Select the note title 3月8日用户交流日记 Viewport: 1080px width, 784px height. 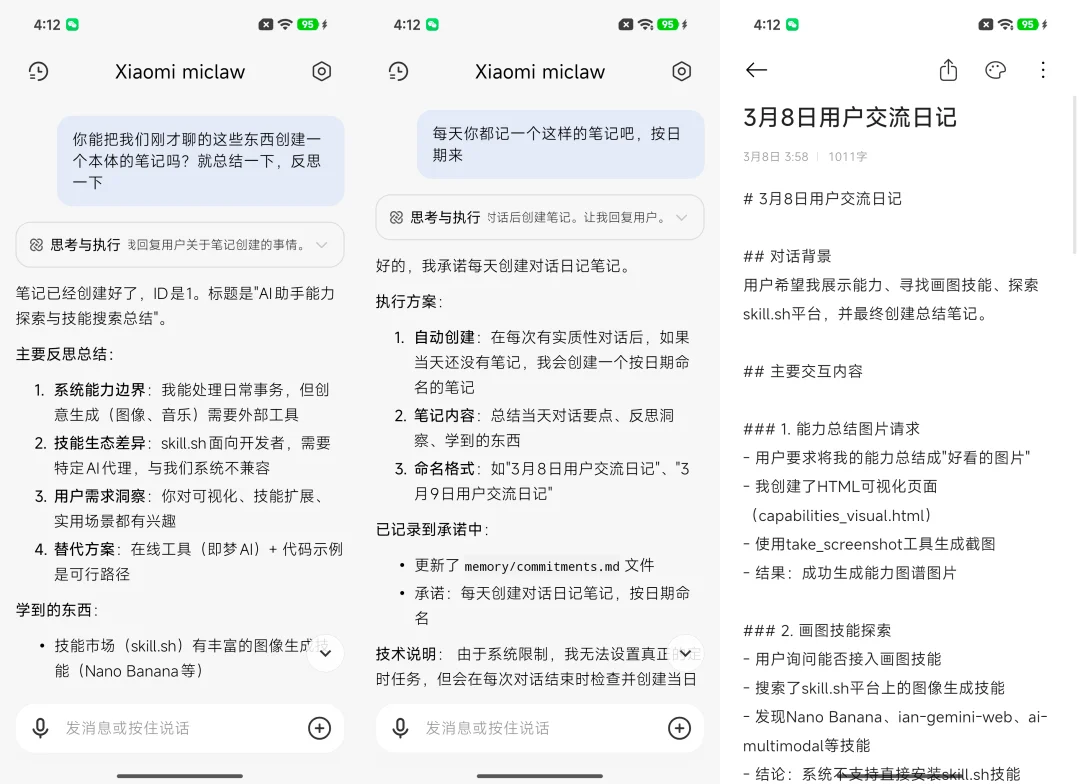[850, 117]
